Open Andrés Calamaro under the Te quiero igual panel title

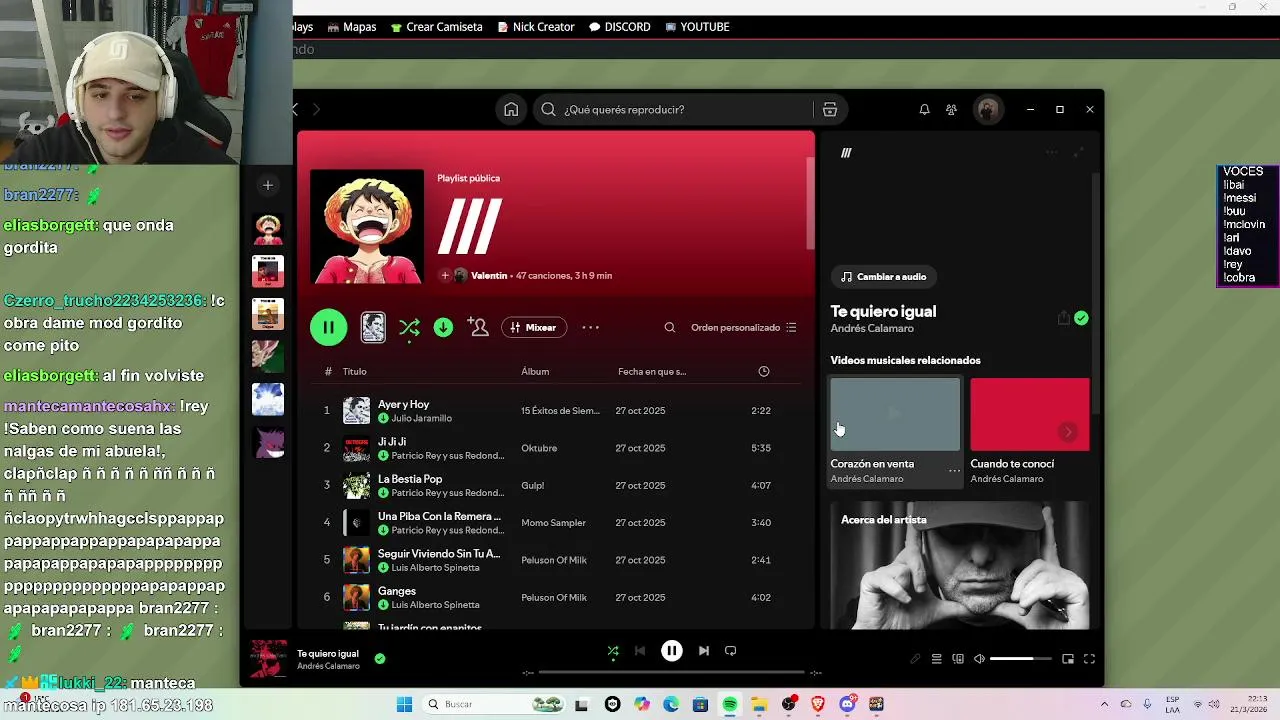click(x=872, y=329)
